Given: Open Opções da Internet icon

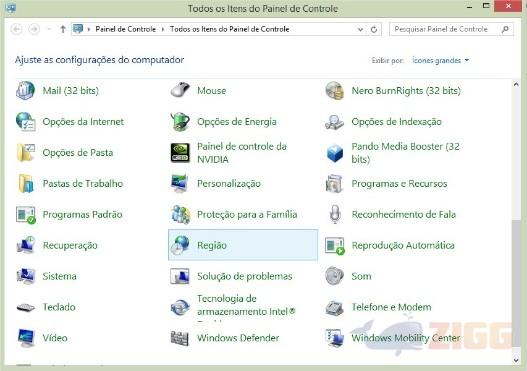Looking at the screenshot, I should [x=26, y=121].
